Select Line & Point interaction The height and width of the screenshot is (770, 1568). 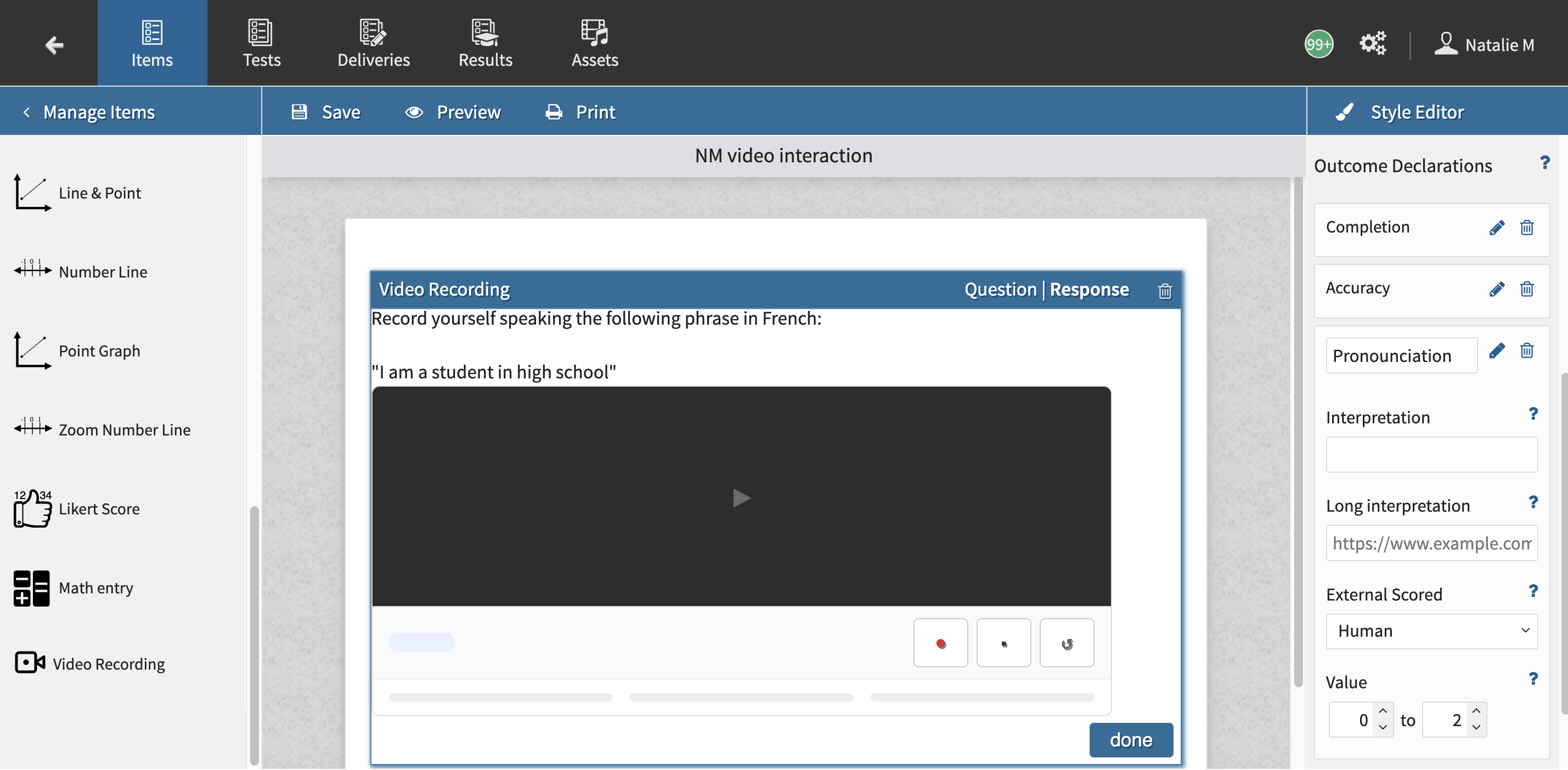(x=77, y=193)
